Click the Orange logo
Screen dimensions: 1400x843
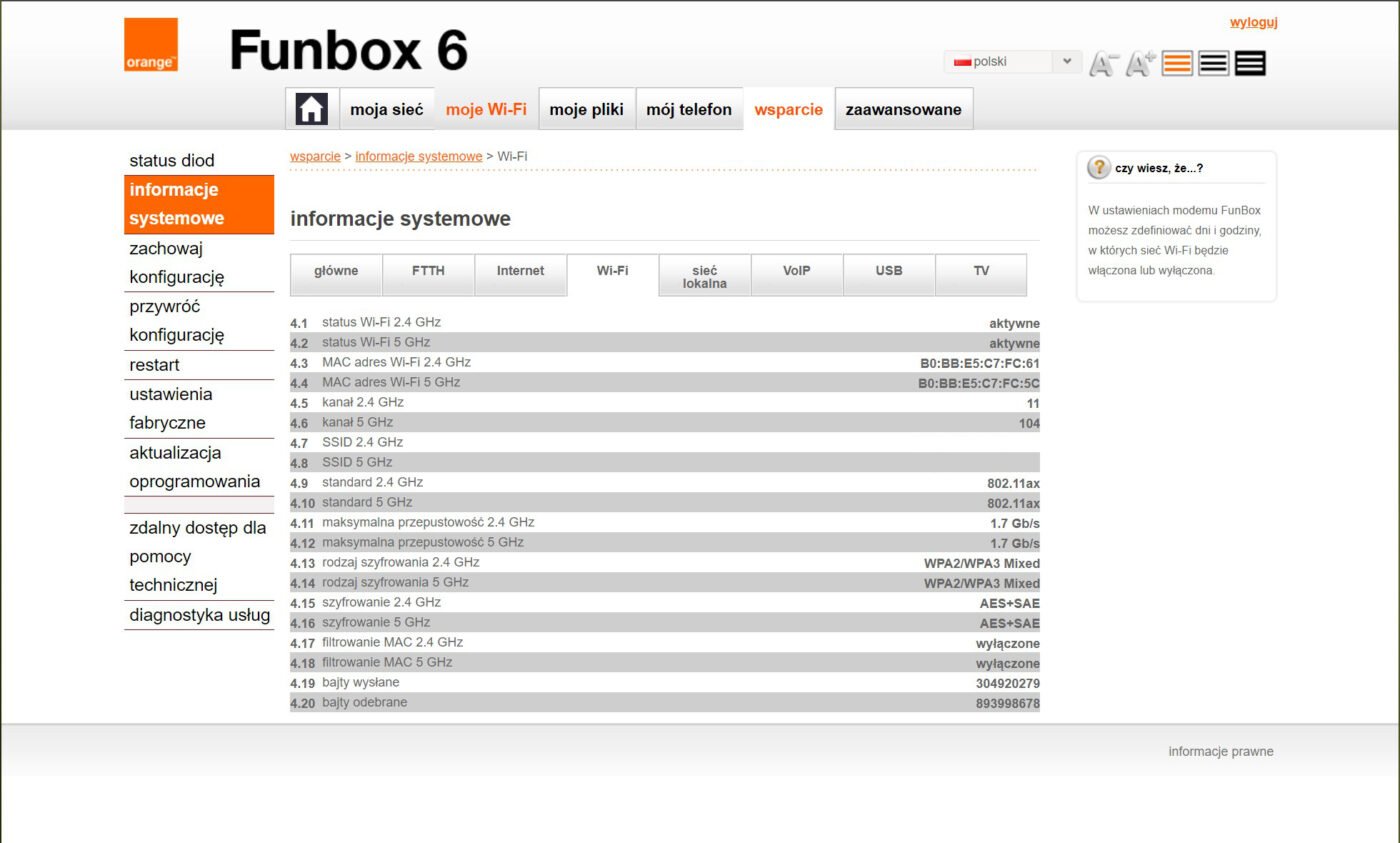coord(148,45)
